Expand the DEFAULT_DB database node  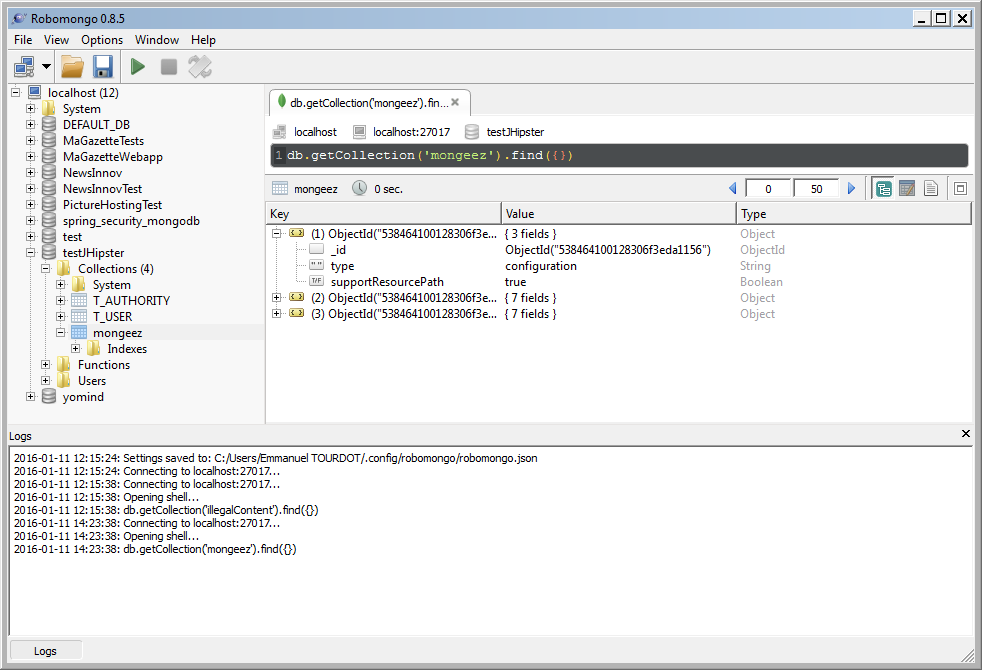[31, 125]
